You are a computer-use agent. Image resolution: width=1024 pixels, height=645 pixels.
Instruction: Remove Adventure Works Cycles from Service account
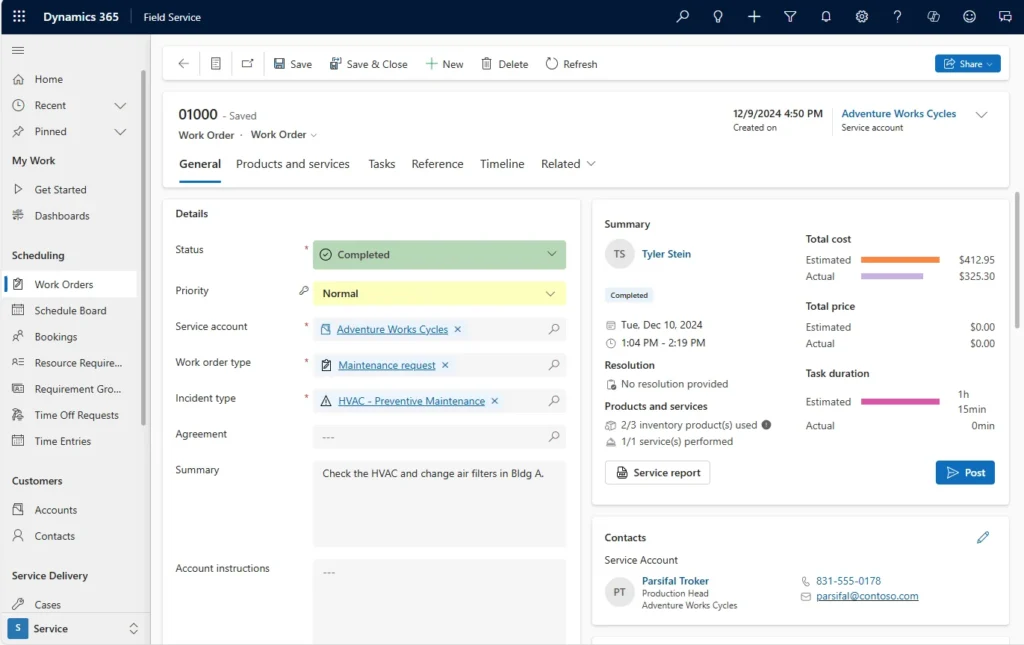pyautogui.click(x=458, y=329)
